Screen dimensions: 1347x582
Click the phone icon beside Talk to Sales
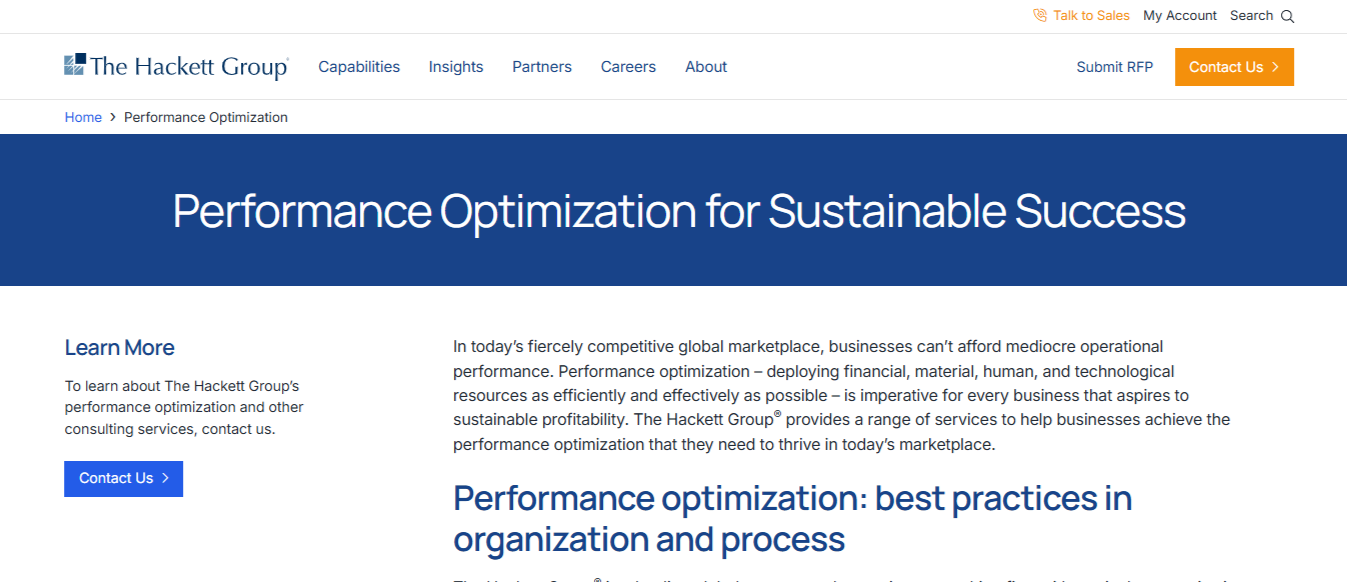1040,16
